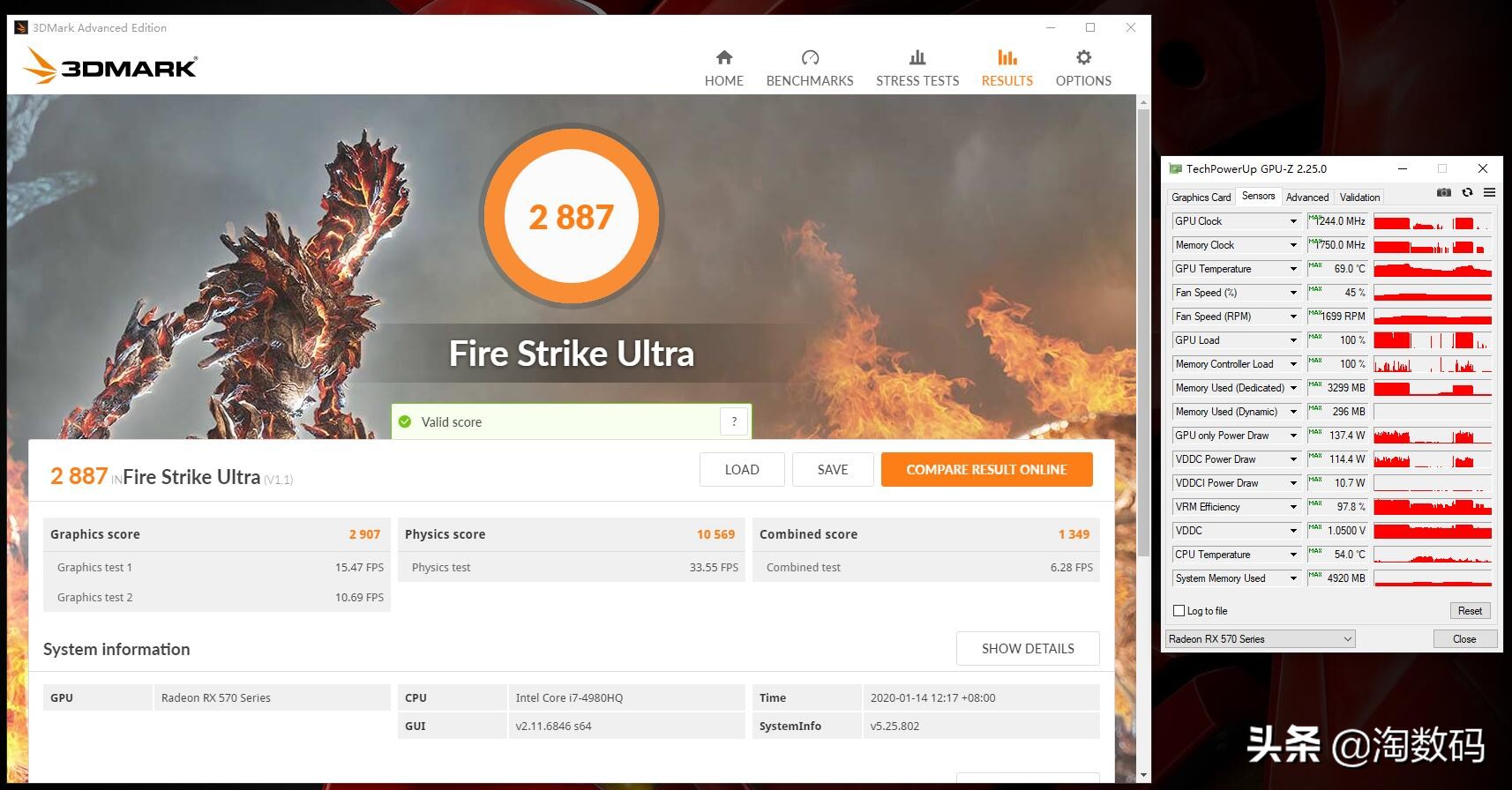This screenshot has height=790, width=1512.
Task: Open the Radeon RX 570 Series device selector
Action: (x=1260, y=639)
